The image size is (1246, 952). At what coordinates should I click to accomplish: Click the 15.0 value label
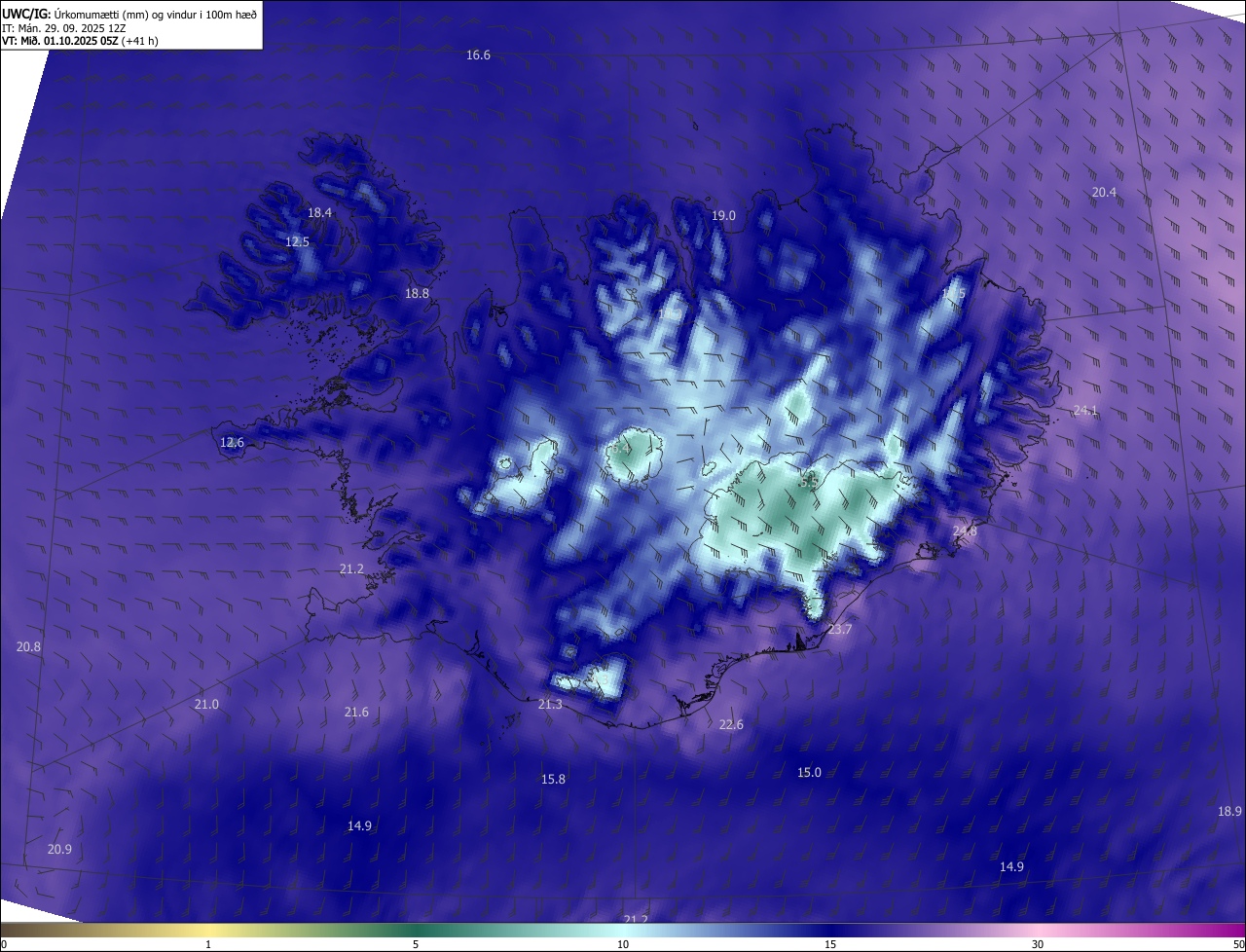coord(809,773)
